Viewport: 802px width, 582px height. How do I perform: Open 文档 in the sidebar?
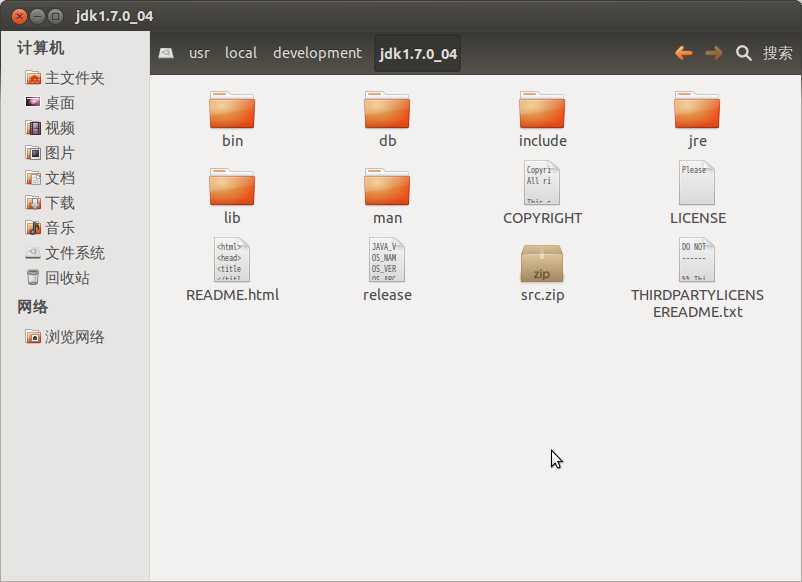point(60,177)
